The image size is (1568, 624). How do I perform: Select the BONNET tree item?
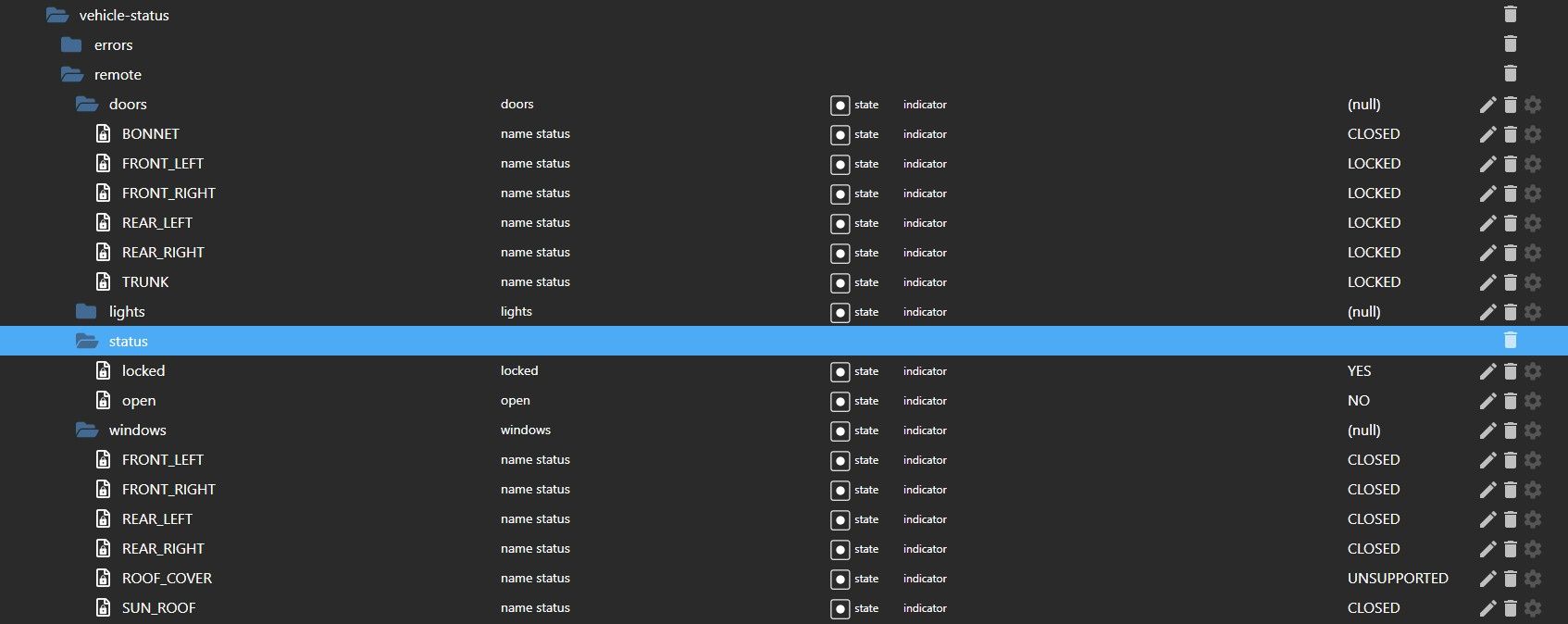coord(151,133)
